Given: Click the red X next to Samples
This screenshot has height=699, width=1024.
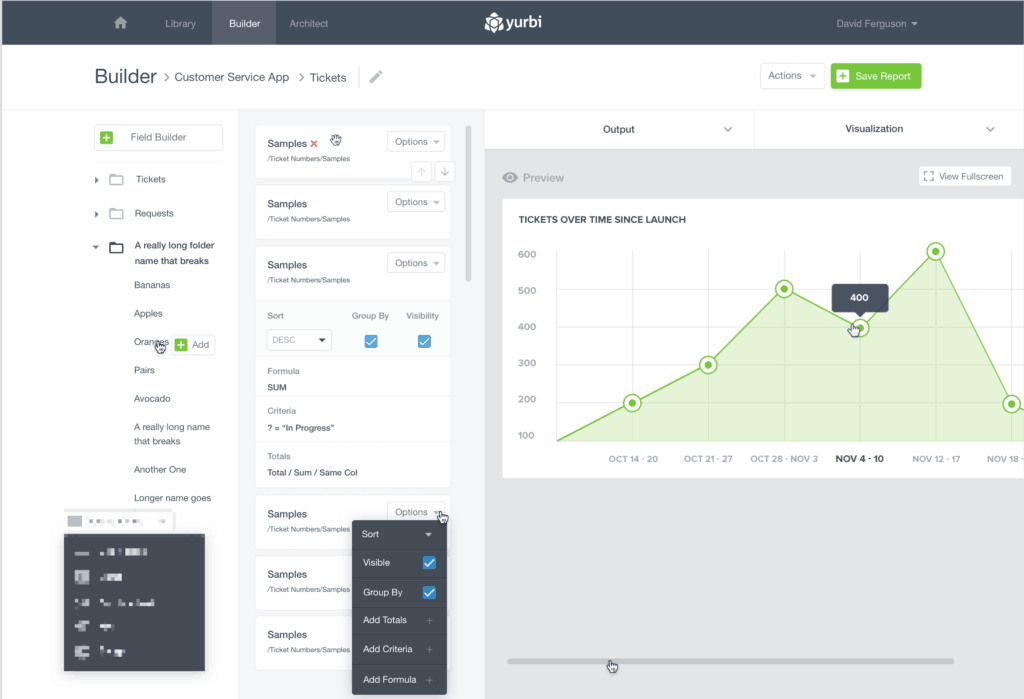Looking at the screenshot, I should click(x=314, y=144).
